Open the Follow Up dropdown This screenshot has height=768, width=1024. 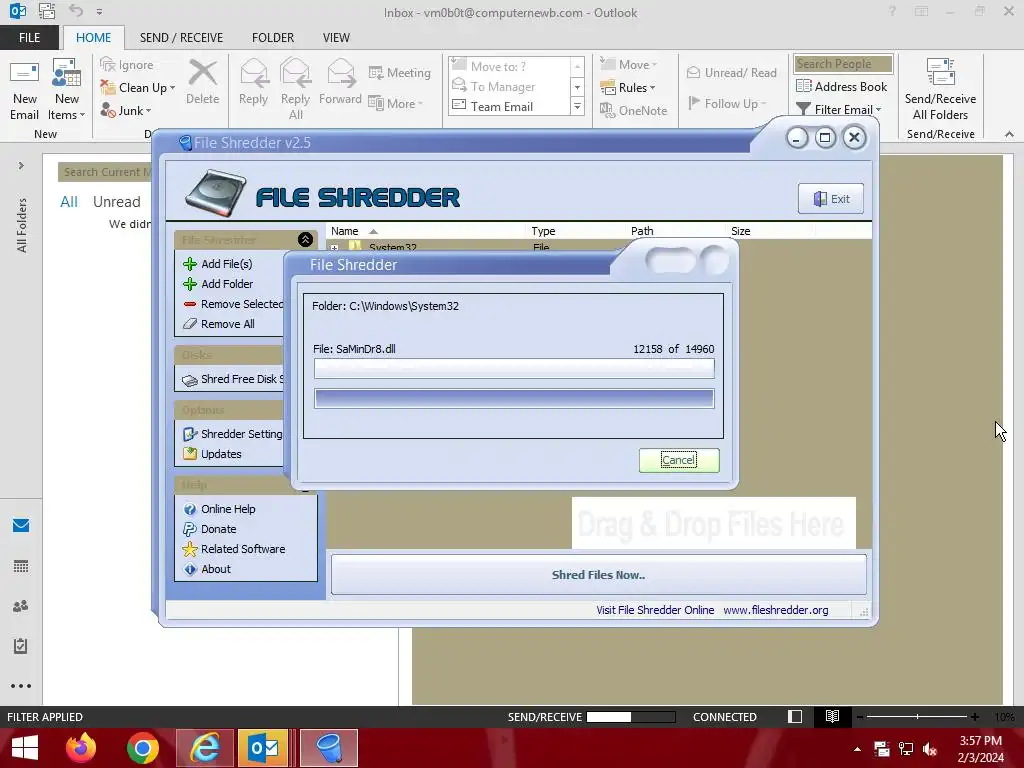(727, 103)
